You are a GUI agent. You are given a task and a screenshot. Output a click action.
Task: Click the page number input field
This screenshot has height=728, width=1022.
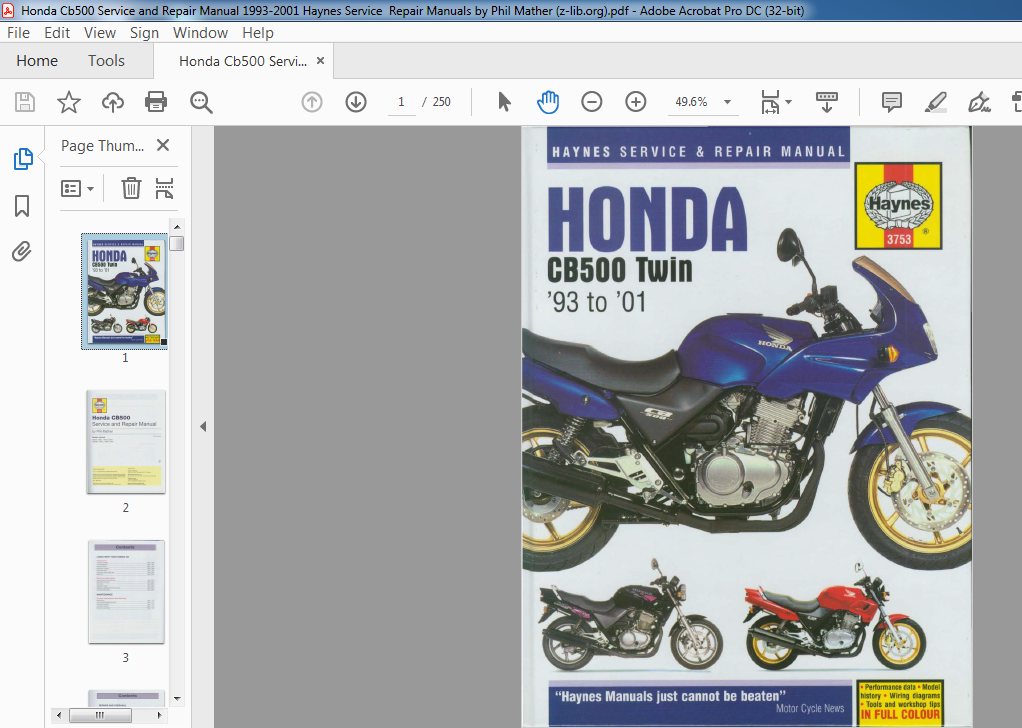402,102
